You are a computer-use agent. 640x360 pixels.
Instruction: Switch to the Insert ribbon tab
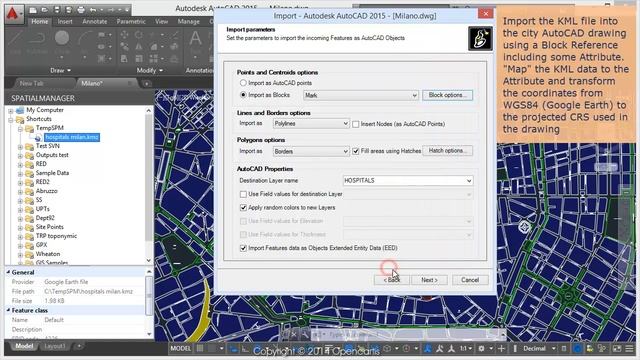[x=65, y=21]
